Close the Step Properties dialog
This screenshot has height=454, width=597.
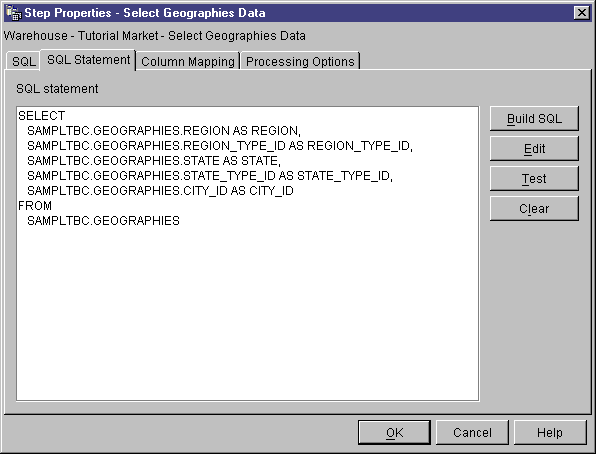pyautogui.click(x=581, y=13)
